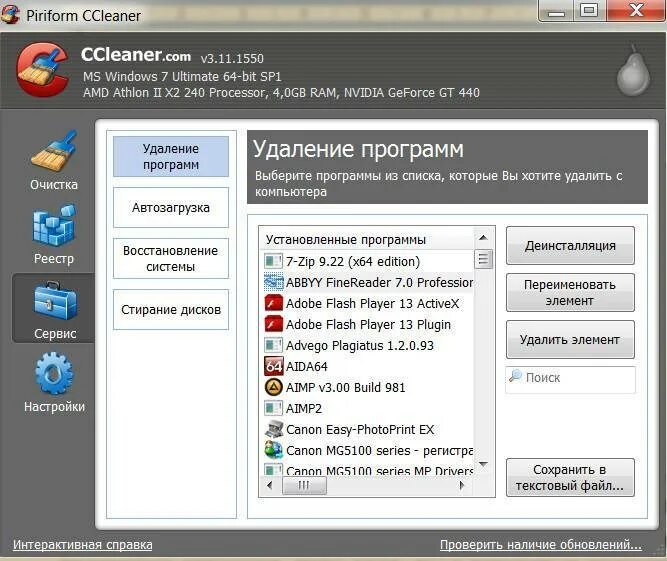Select Adobe Flash Player 13 Plugin row
The height and width of the screenshot is (561, 667).
[368, 325]
